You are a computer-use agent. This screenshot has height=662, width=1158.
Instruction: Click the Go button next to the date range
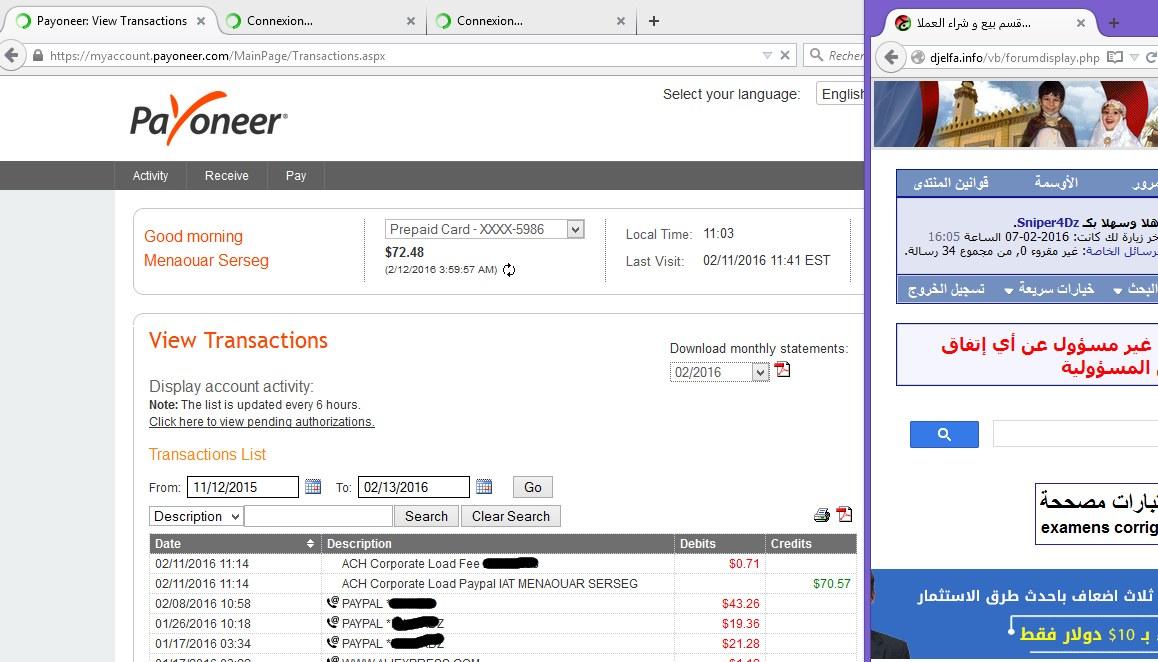pos(532,487)
